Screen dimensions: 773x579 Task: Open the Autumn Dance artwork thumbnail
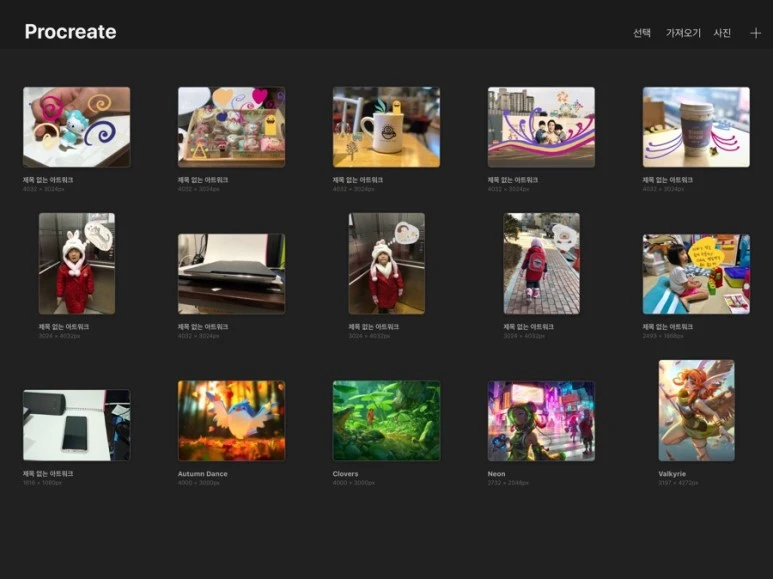(231, 421)
